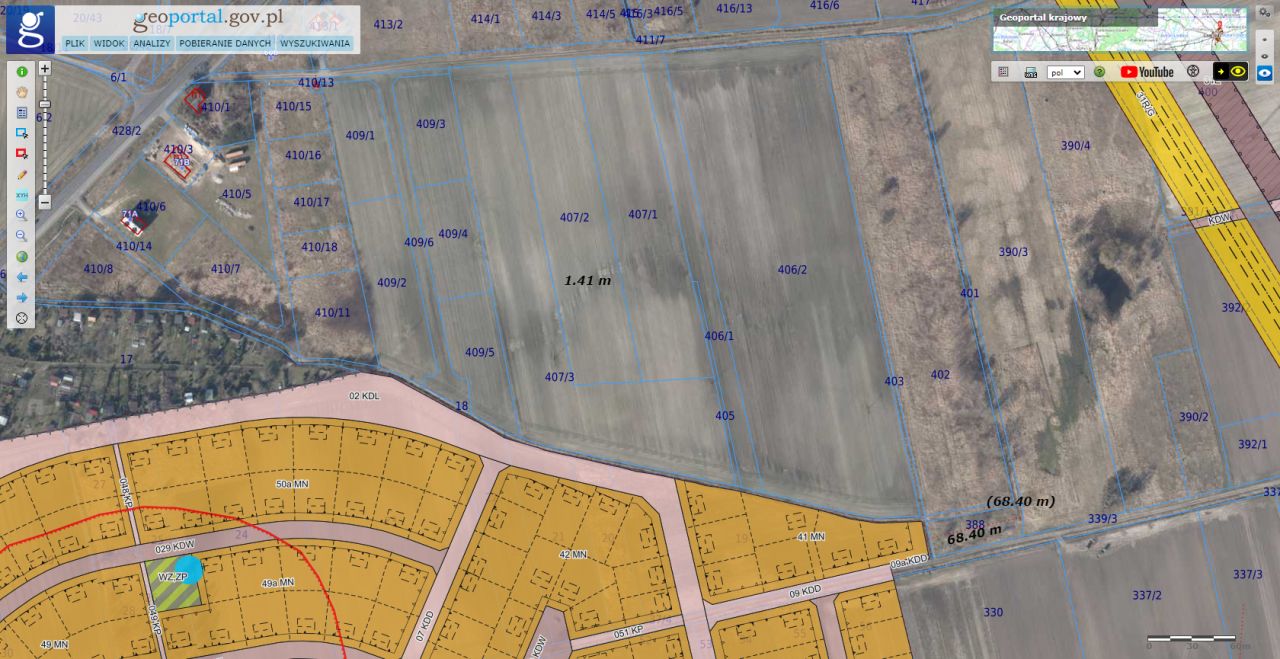The image size is (1280, 659).
Task: Select the hand pan tool
Action: point(21,92)
